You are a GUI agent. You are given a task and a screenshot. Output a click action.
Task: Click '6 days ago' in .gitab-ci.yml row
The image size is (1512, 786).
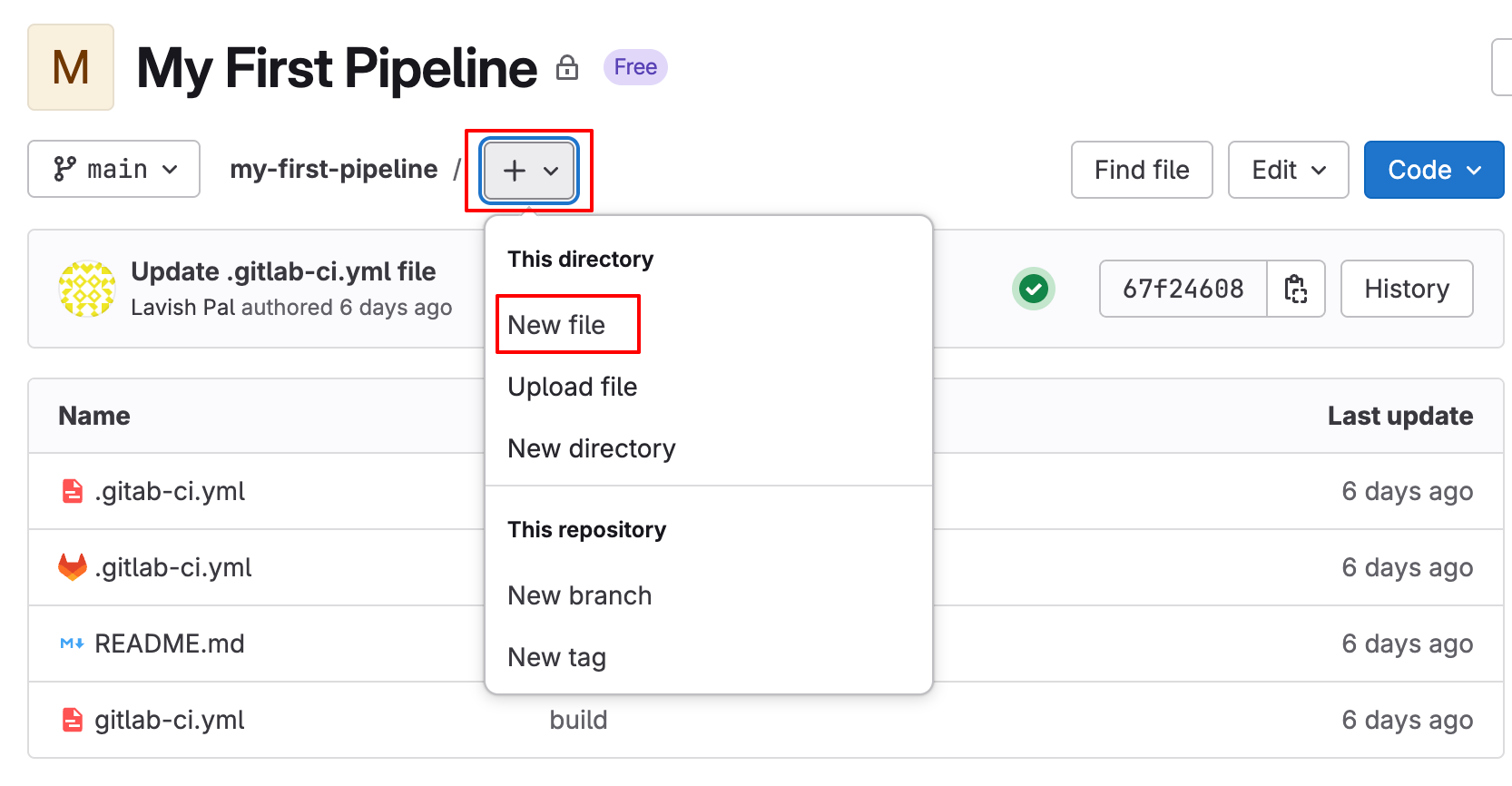(1408, 491)
